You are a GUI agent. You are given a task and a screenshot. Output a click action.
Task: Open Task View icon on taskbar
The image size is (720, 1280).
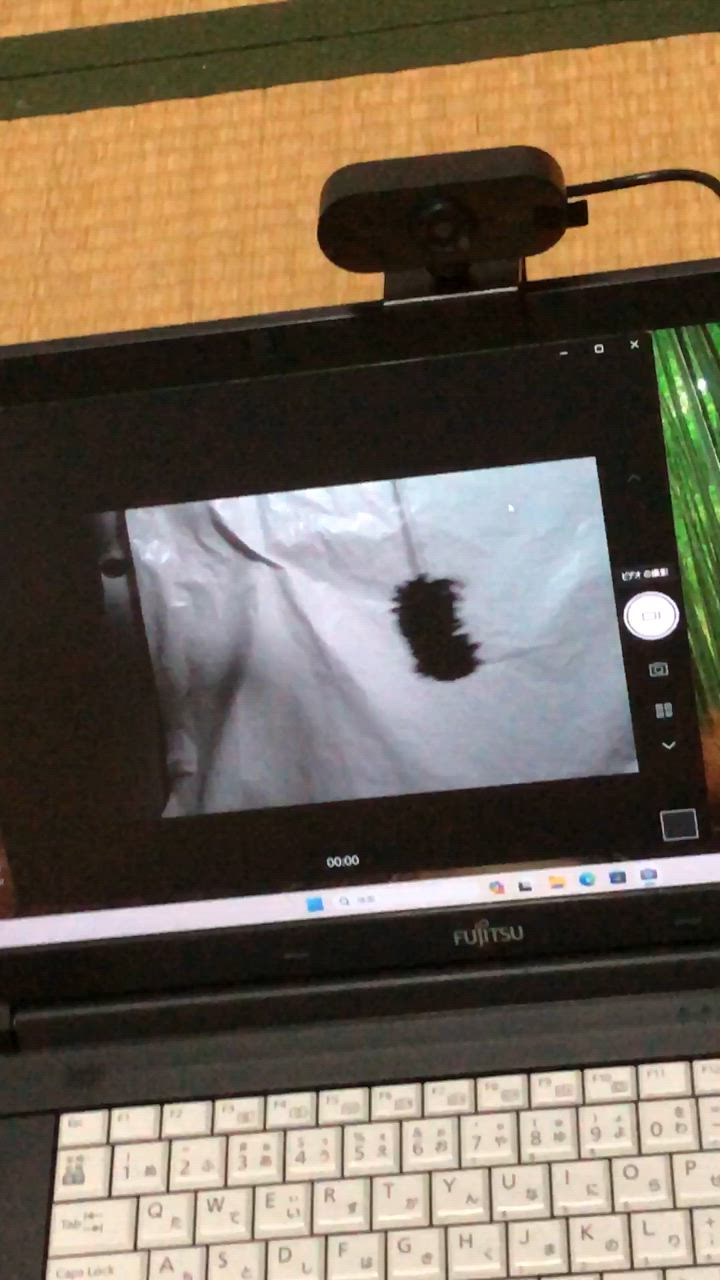pyautogui.click(x=525, y=885)
